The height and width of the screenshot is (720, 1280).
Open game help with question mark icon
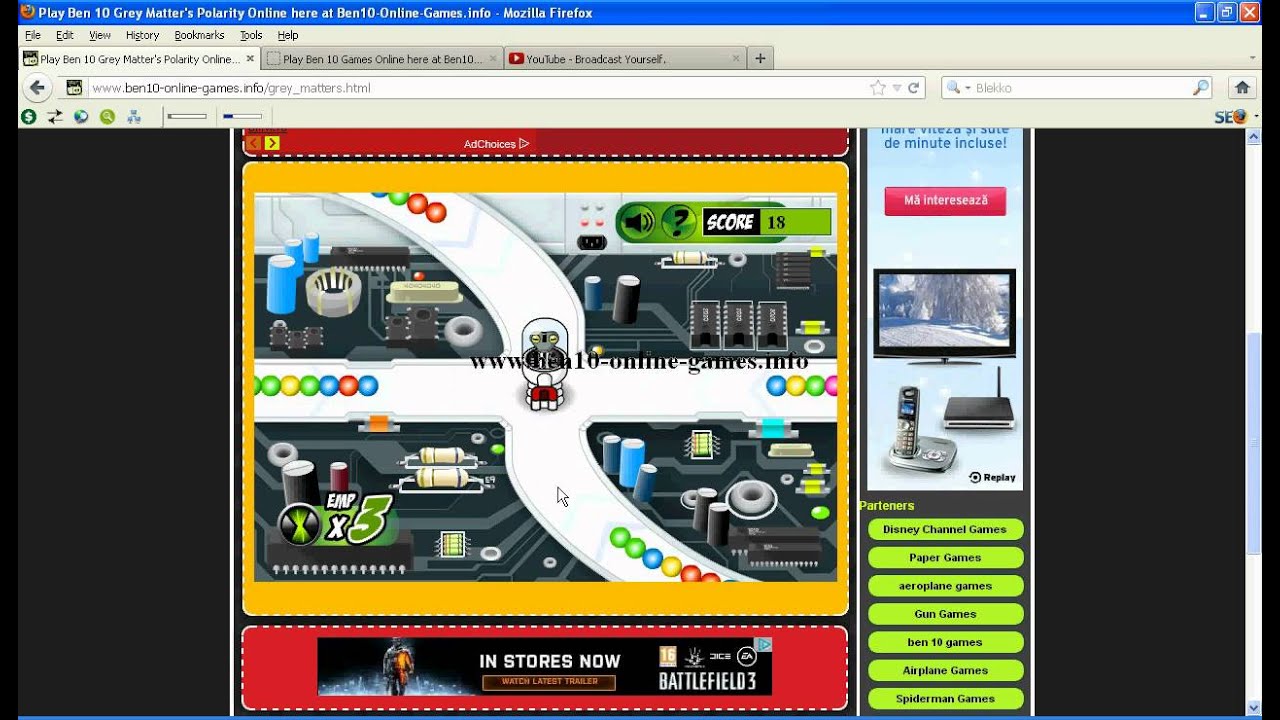click(x=679, y=222)
